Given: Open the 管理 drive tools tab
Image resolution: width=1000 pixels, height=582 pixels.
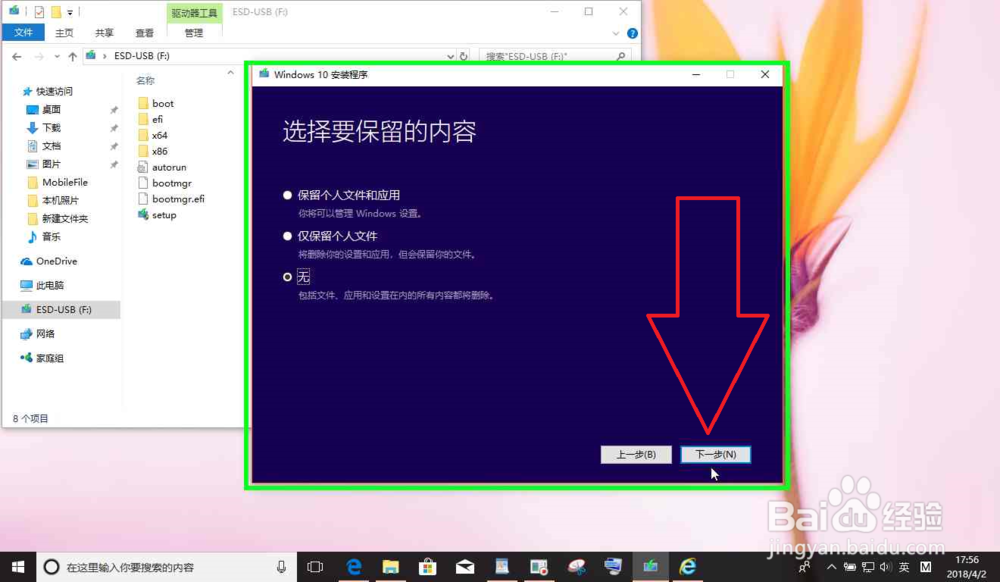Looking at the screenshot, I should pos(191,31).
